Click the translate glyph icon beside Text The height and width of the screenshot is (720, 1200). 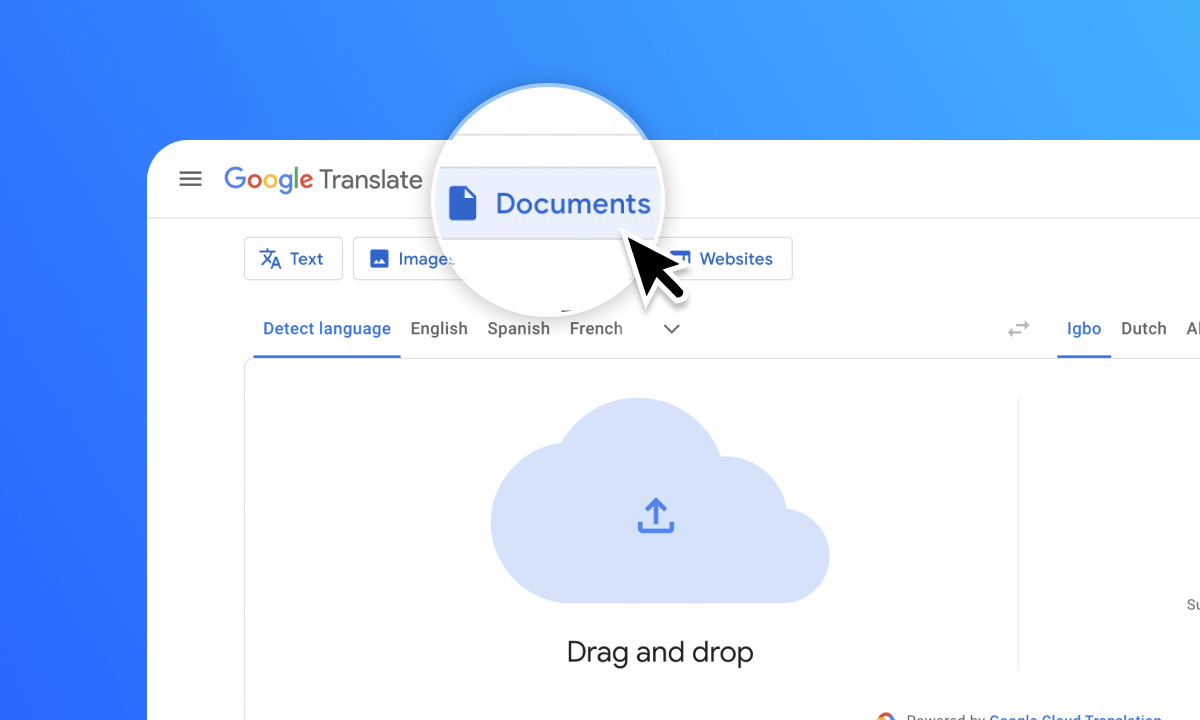click(x=270, y=259)
